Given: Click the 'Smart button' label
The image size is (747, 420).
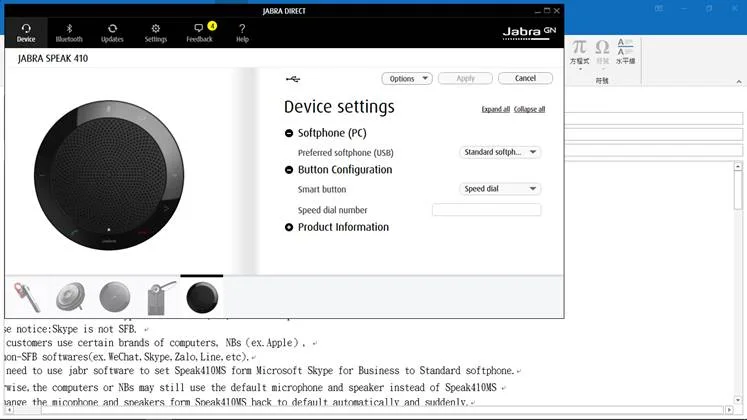Looking at the screenshot, I should pyautogui.click(x=322, y=190).
